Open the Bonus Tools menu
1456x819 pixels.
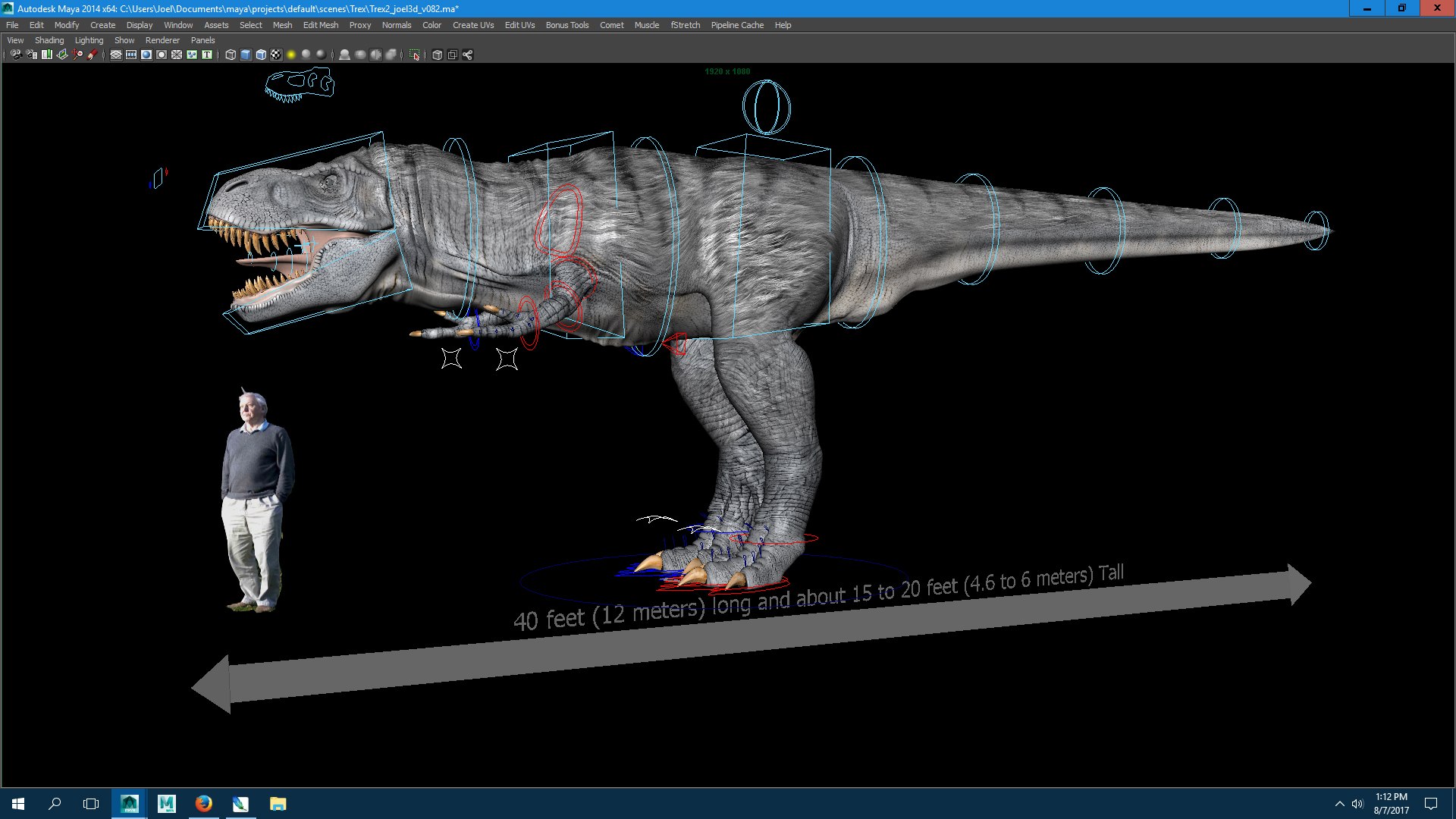[x=567, y=25]
